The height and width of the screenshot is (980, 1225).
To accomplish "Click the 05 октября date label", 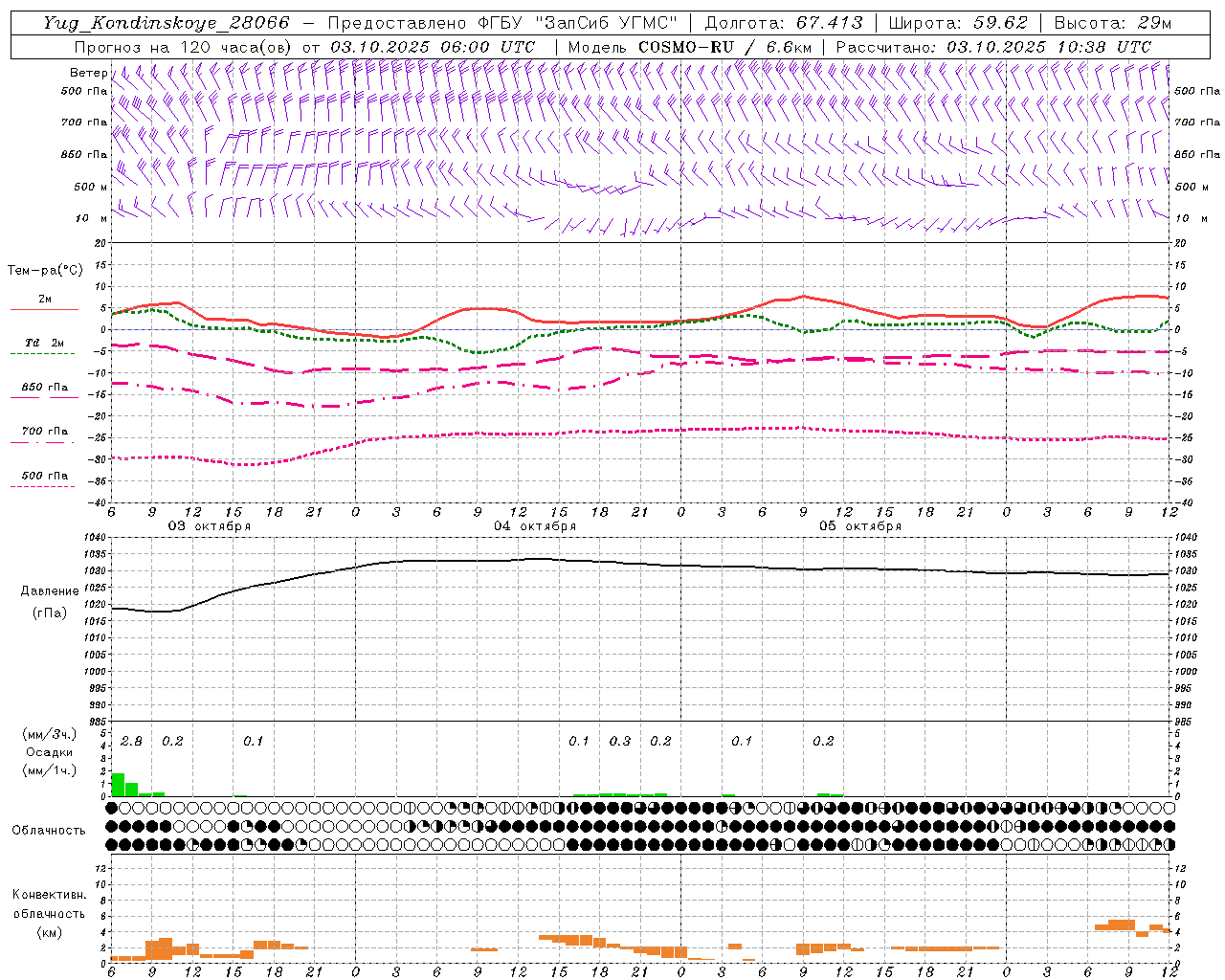I will tap(860, 526).
